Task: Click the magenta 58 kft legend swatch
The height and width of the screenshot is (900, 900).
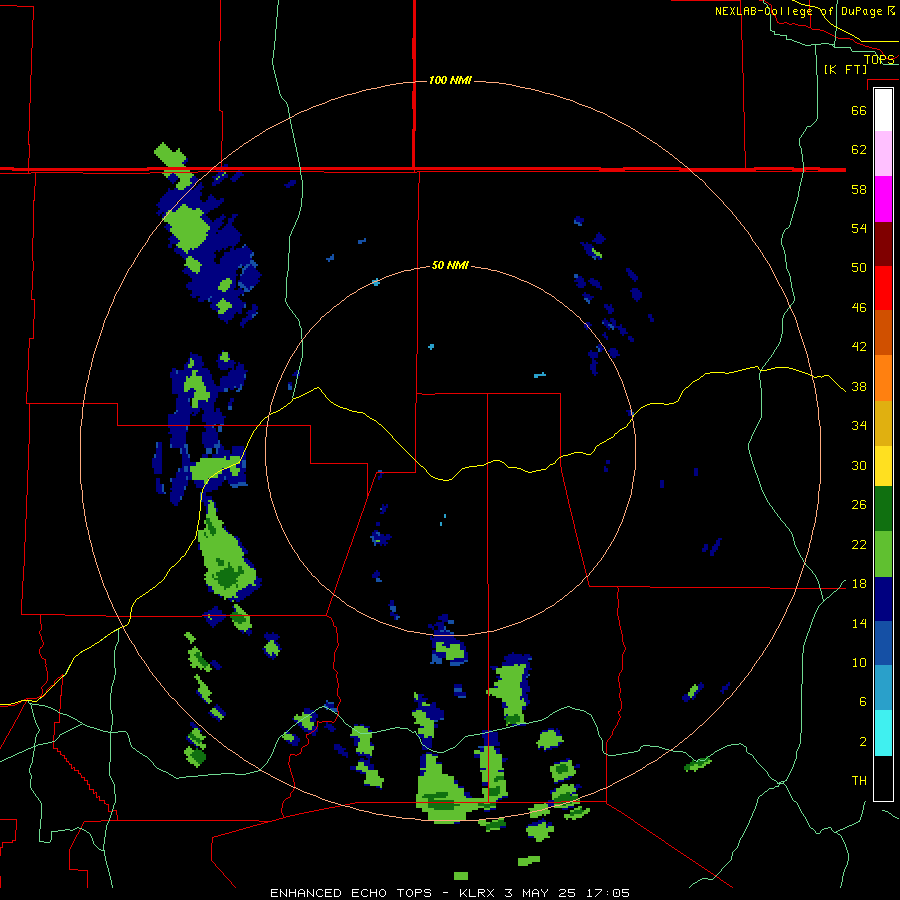Action: pyautogui.click(x=883, y=199)
